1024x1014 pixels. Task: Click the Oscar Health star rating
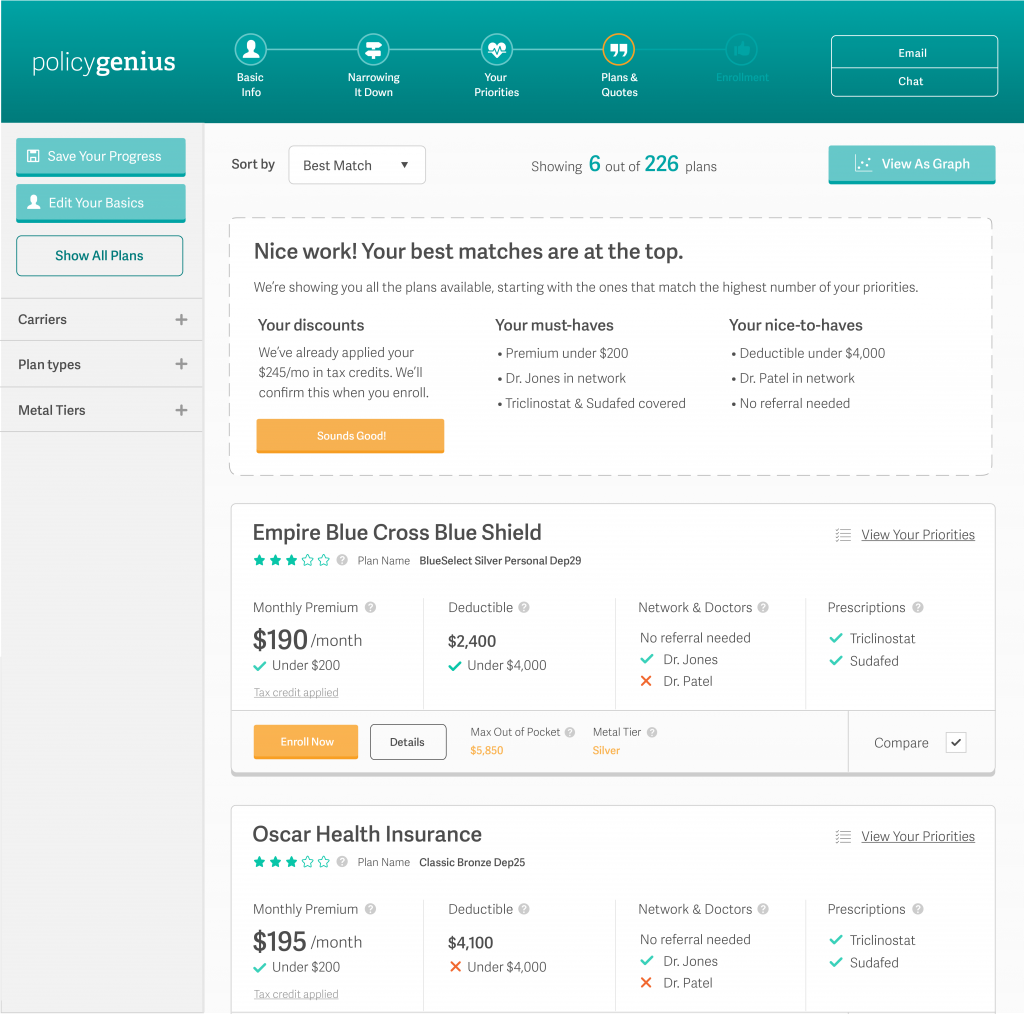[x=291, y=862]
